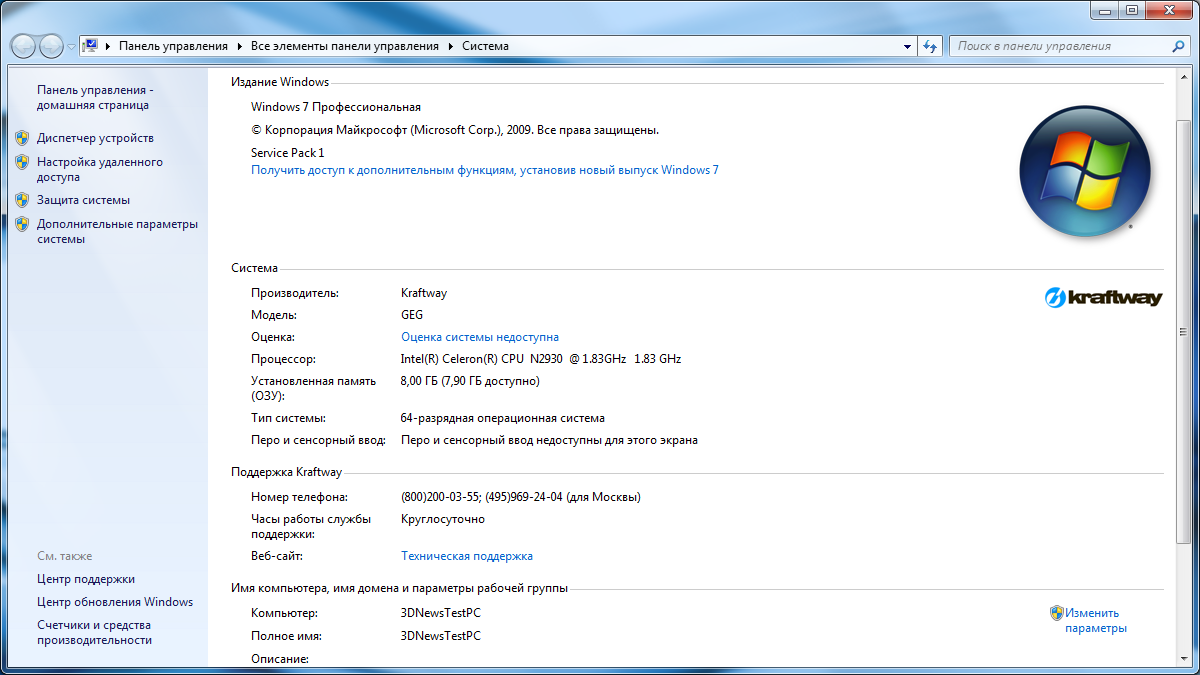Image resolution: width=1200 pixels, height=675 pixels.
Task: Click the Control Panel icon in address bar
Action: 90,46
